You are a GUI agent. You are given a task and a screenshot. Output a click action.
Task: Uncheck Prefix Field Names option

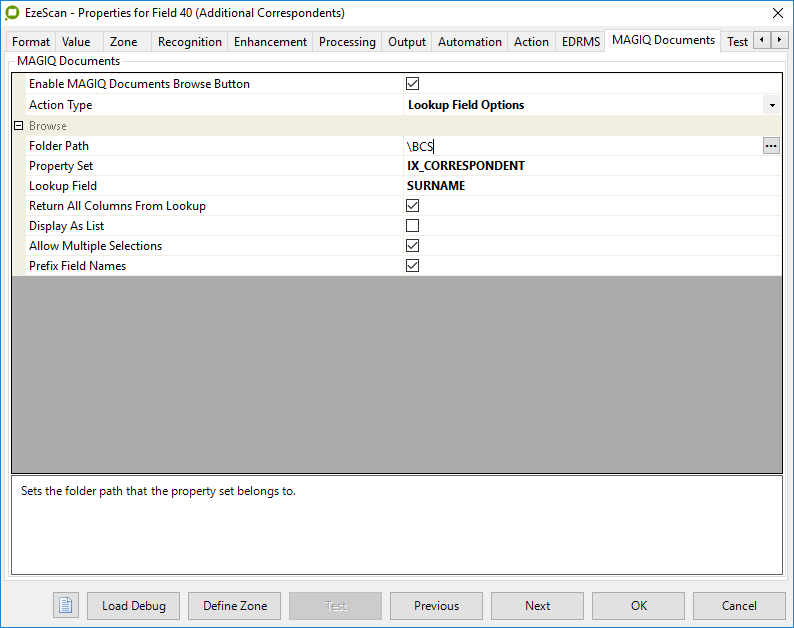pyautogui.click(x=412, y=266)
